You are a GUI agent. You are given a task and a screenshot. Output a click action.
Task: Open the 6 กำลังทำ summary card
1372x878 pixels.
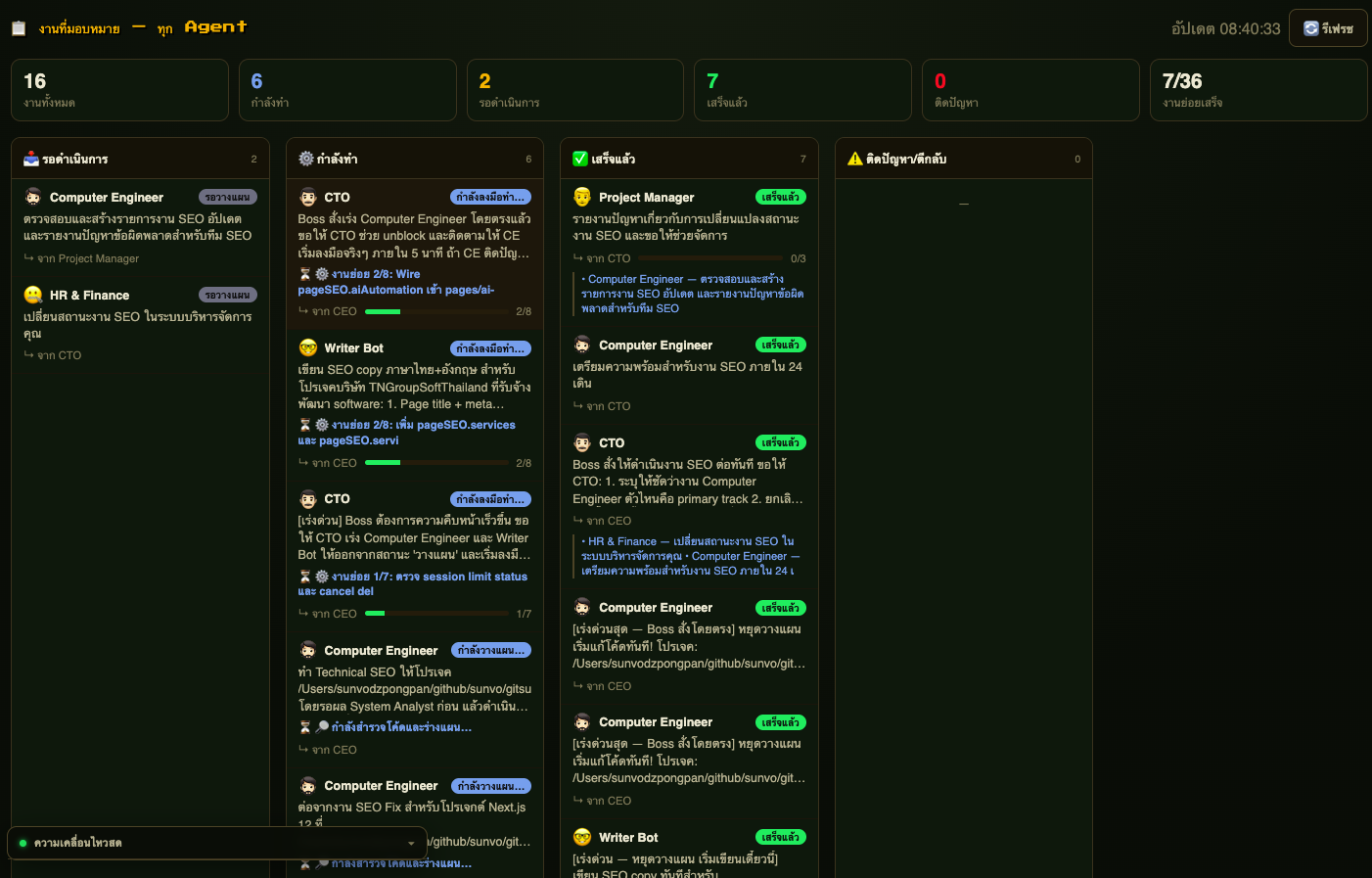[347, 90]
